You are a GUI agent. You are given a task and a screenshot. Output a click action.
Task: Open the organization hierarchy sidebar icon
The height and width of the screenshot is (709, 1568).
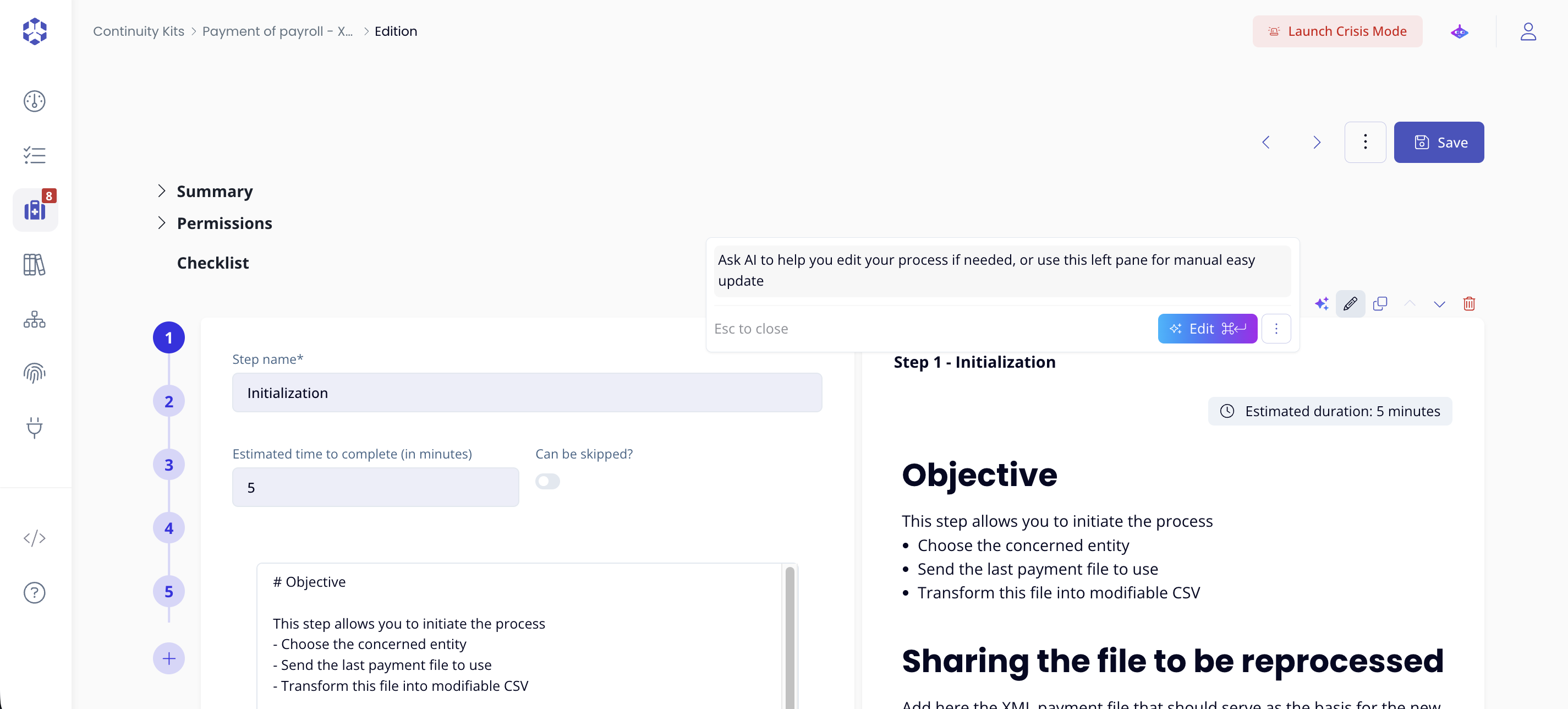click(x=34, y=319)
